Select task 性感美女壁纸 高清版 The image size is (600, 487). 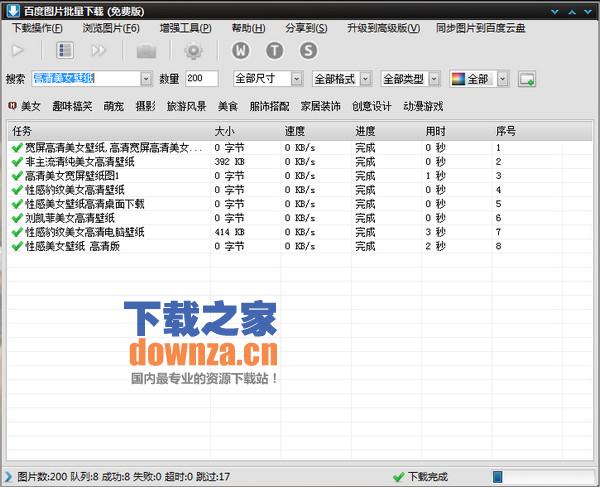tap(73, 246)
